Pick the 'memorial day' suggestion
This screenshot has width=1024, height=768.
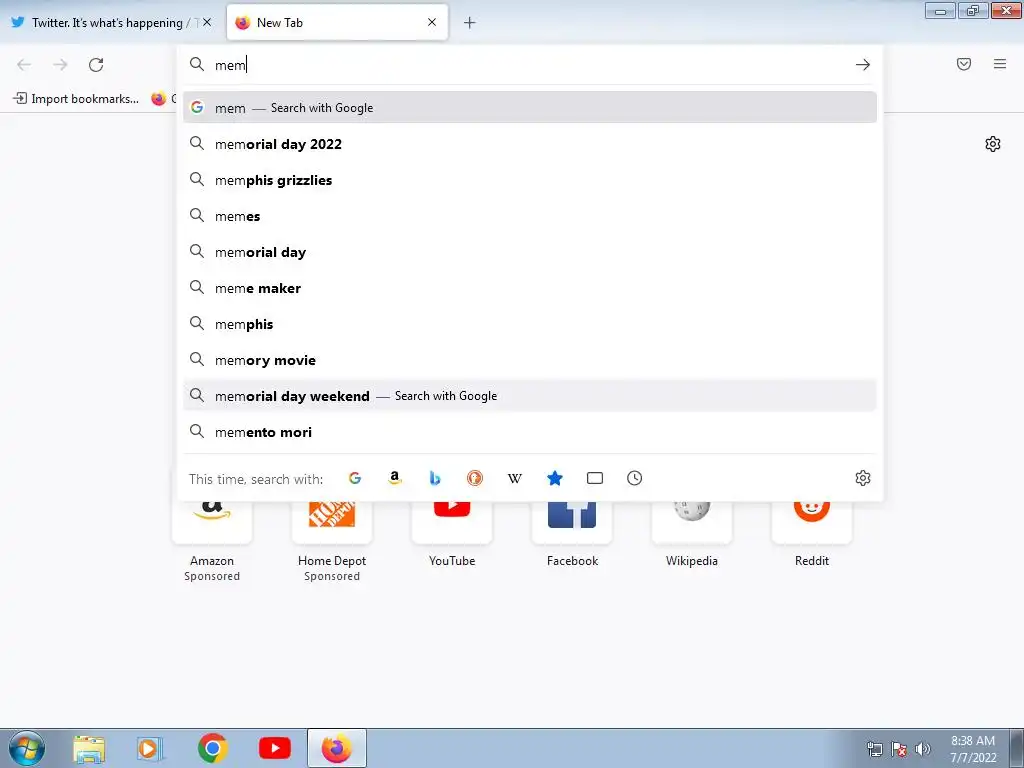point(530,252)
